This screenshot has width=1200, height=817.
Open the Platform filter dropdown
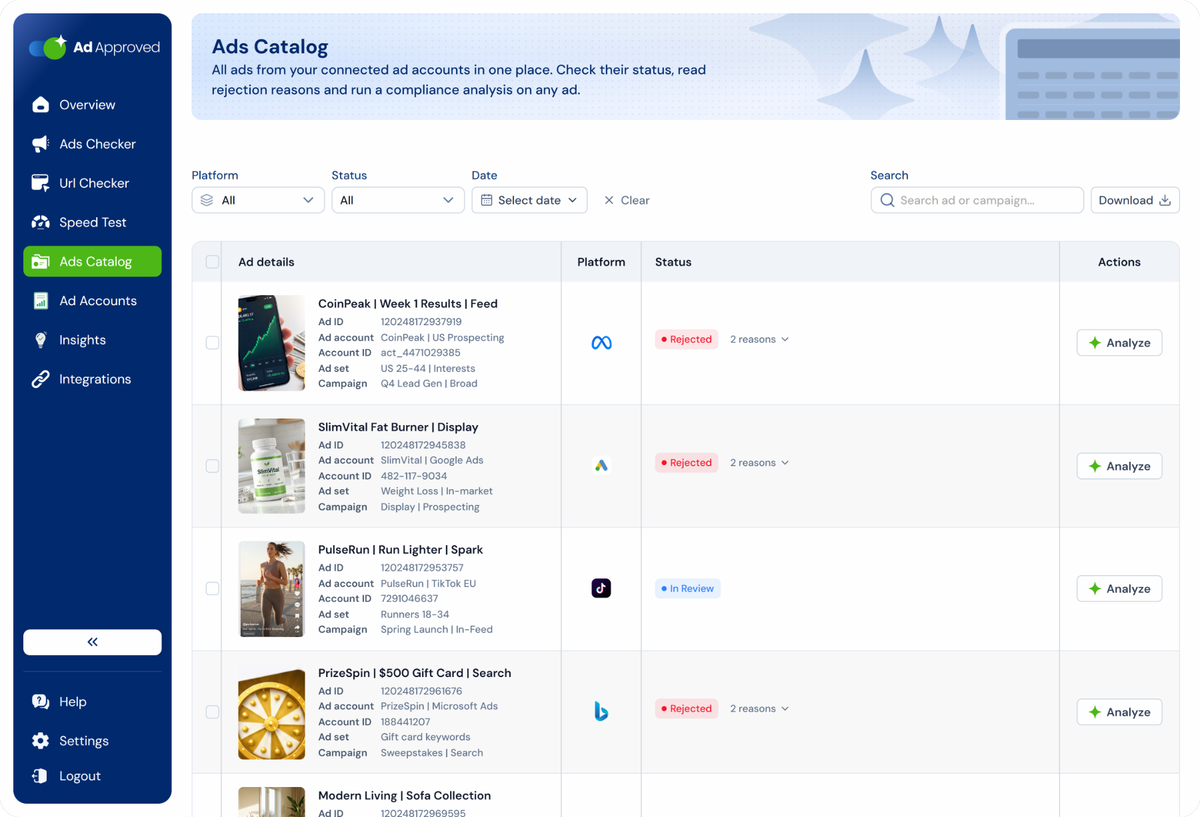(x=258, y=200)
